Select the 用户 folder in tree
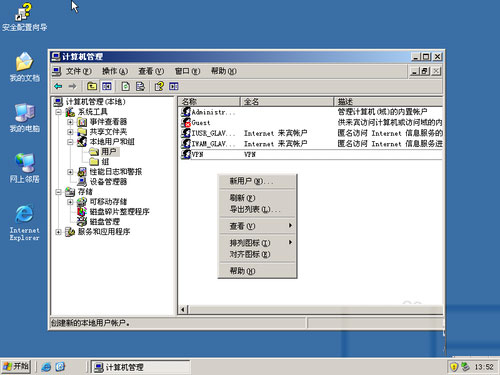Image resolution: width=500 pixels, height=375 pixels. 104,152
